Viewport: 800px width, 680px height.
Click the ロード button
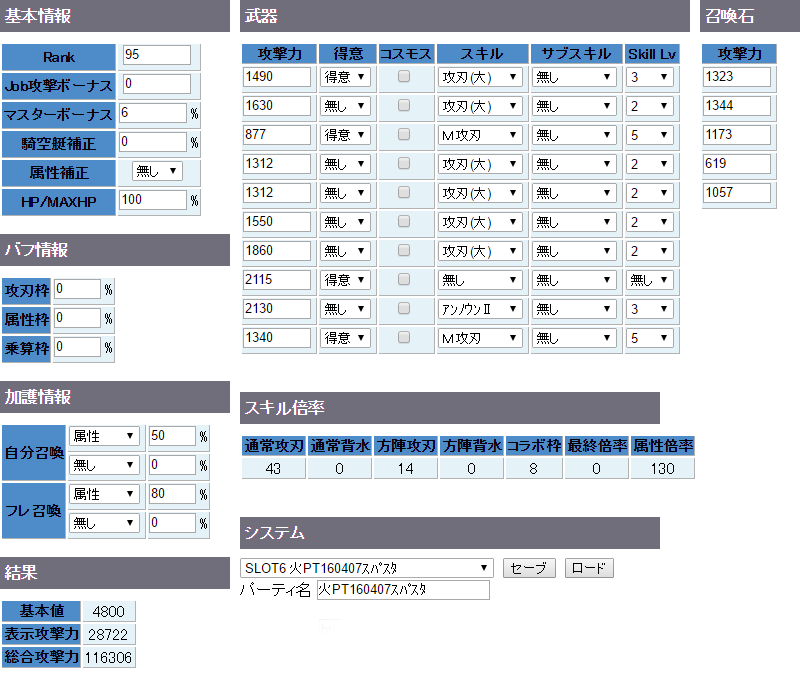click(589, 568)
